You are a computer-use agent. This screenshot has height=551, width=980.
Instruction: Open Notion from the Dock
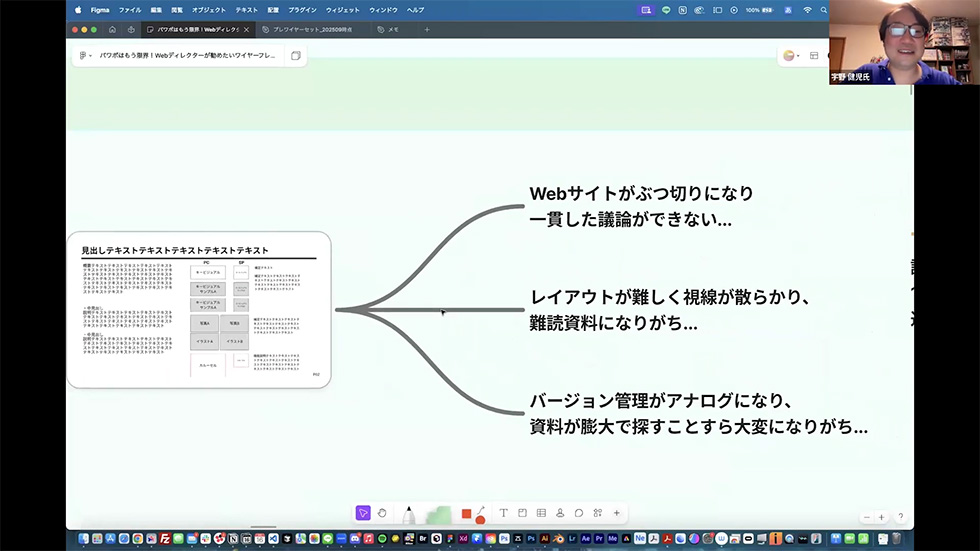coord(232,539)
